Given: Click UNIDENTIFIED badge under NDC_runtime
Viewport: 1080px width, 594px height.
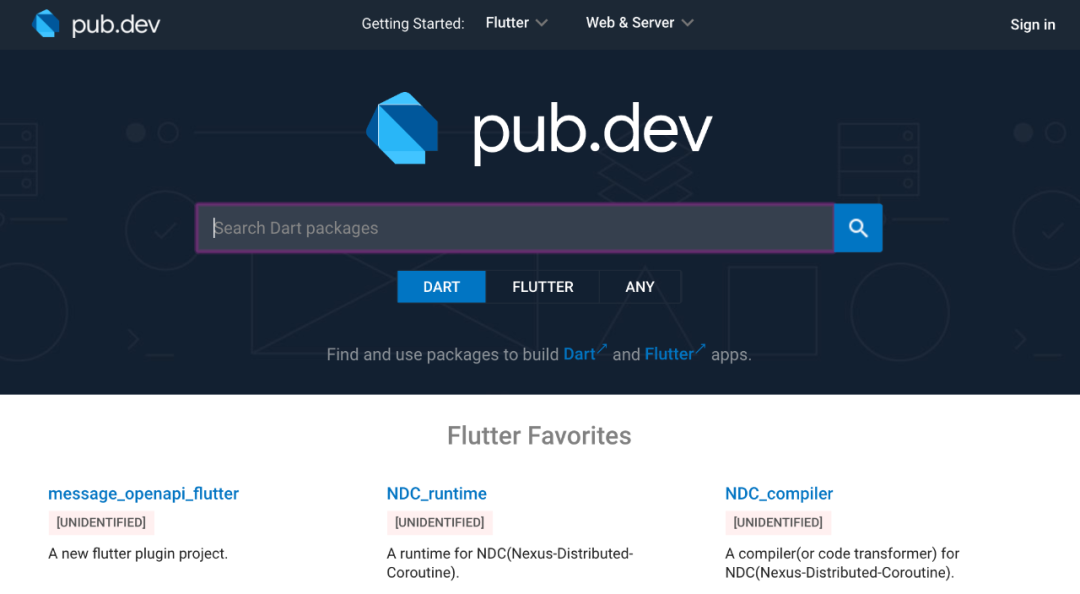Looking at the screenshot, I should [439, 522].
